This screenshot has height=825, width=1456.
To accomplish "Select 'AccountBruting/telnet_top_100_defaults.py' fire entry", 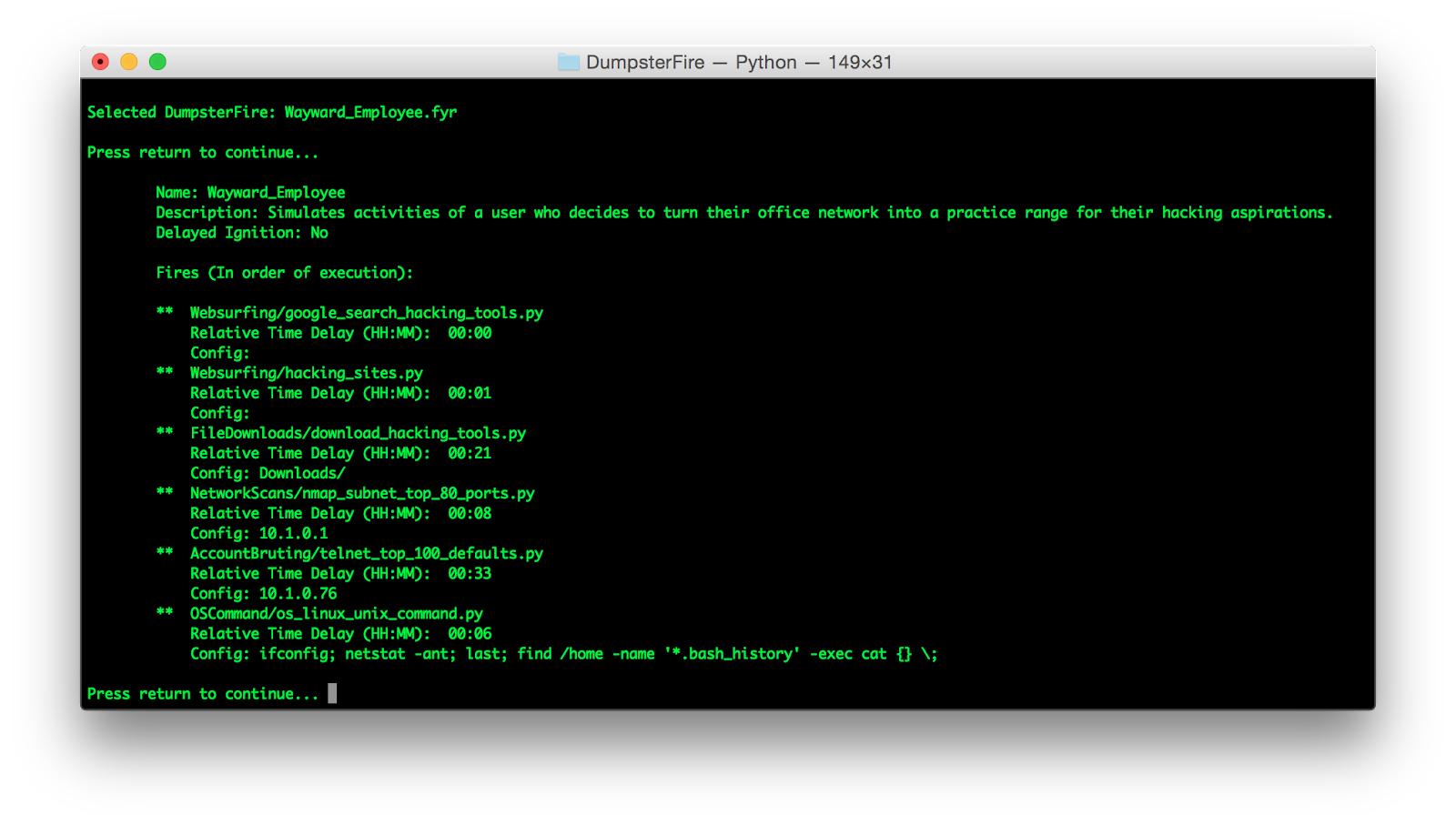I will pyautogui.click(x=367, y=552).
